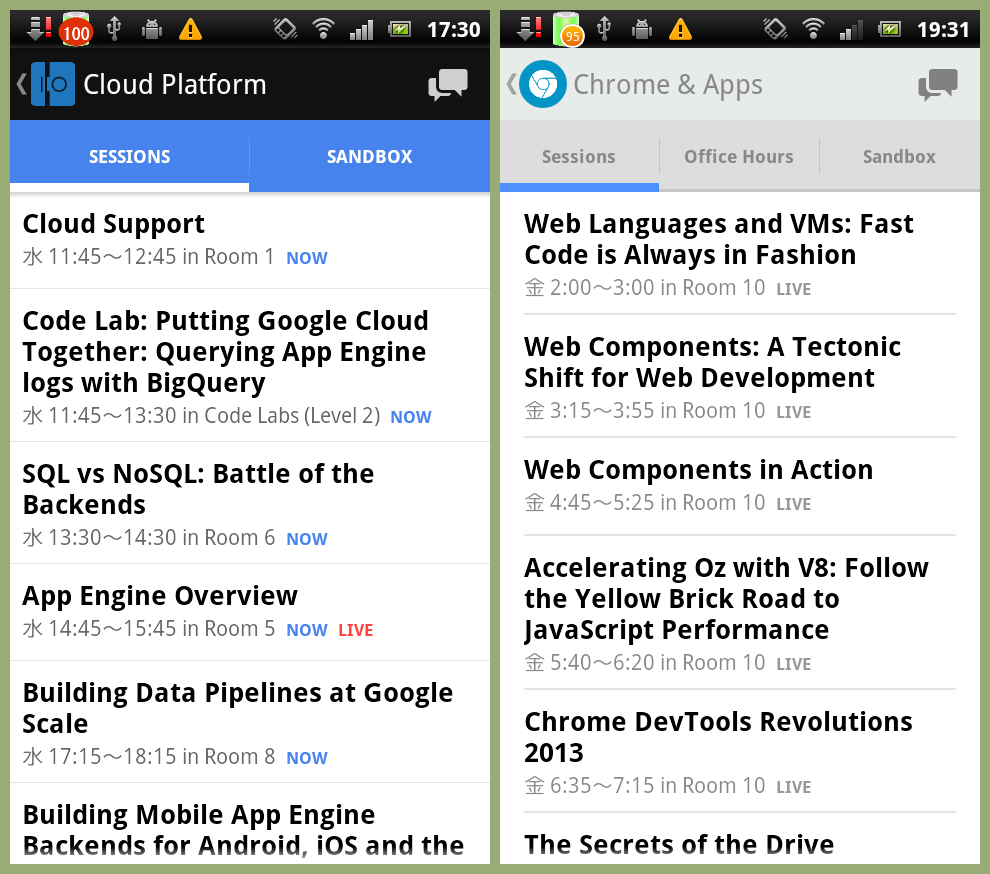Open the social stream icon on Chrome & Apps screen
The width and height of the screenshot is (990, 874).
(938, 85)
